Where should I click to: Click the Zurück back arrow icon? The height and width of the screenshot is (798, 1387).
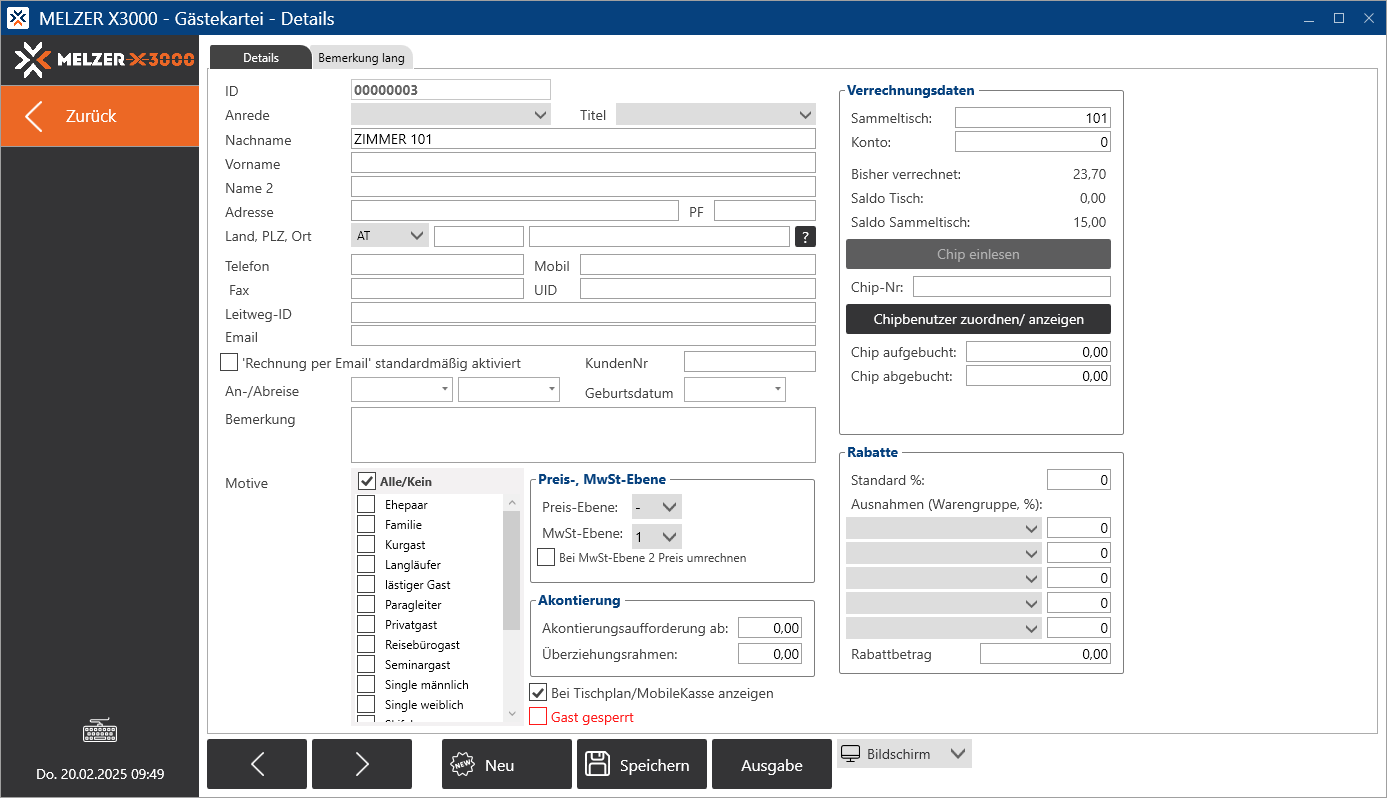(35, 116)
